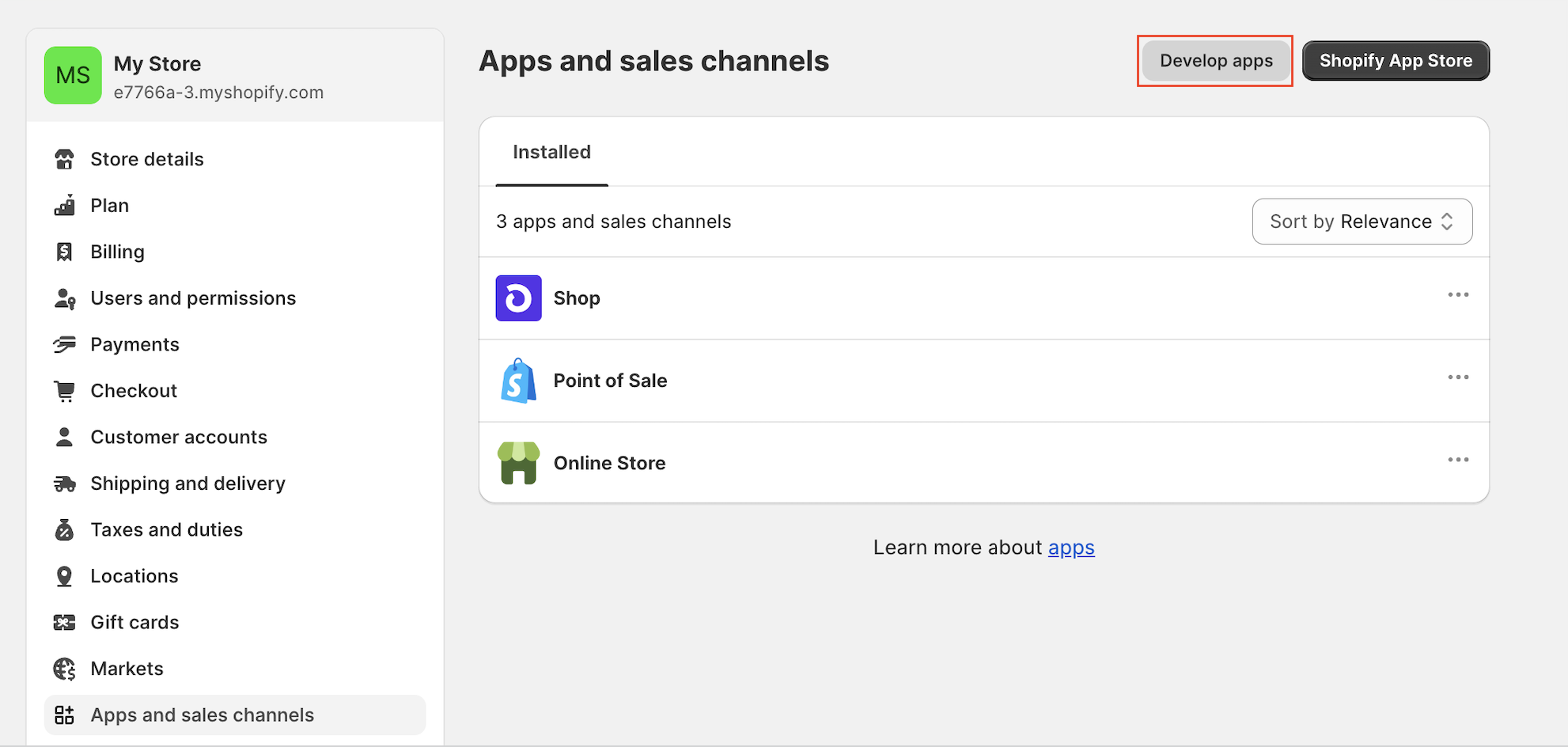
Task: Go to Users and permissions settings
Action: point(193,298)
